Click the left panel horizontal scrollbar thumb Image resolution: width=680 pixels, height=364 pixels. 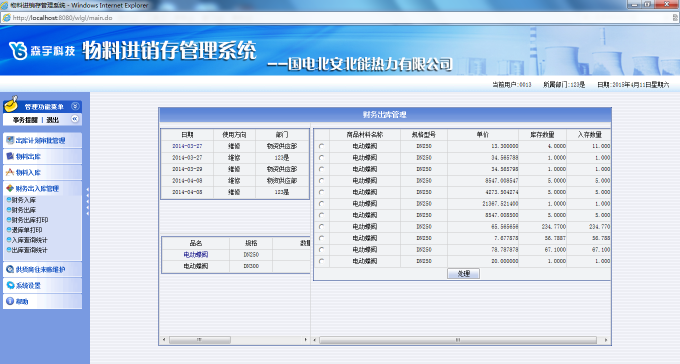[199, 340]
